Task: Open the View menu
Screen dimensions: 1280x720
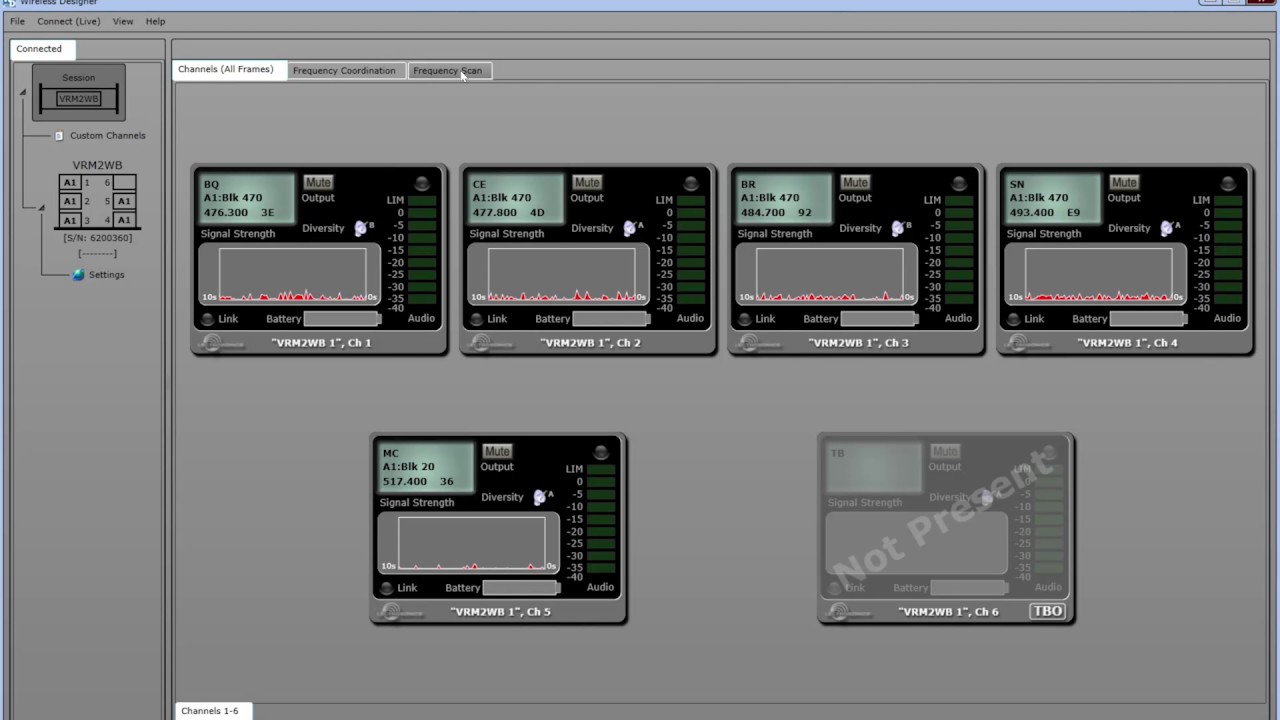Action: [123, 21]
